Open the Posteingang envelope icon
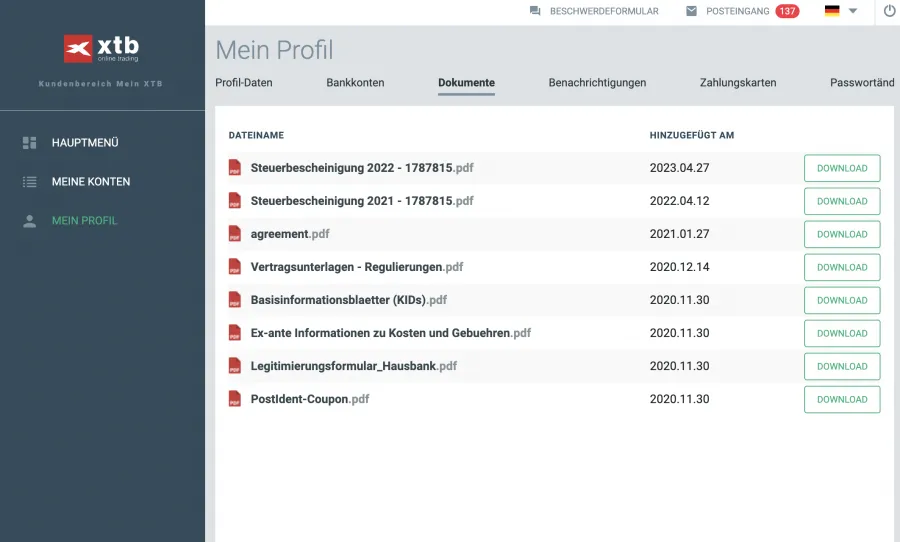This screenshot has width=900, height=542. (x=691, y=11)
